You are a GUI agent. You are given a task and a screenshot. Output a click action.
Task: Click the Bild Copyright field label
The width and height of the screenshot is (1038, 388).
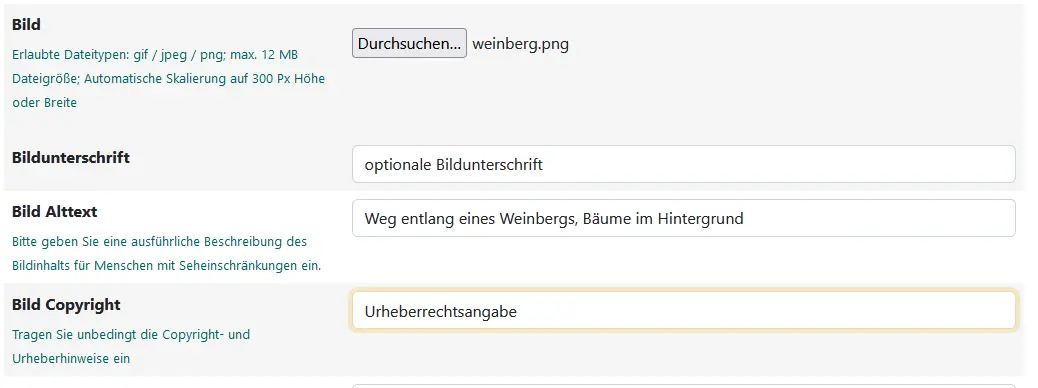pos(66,305)
